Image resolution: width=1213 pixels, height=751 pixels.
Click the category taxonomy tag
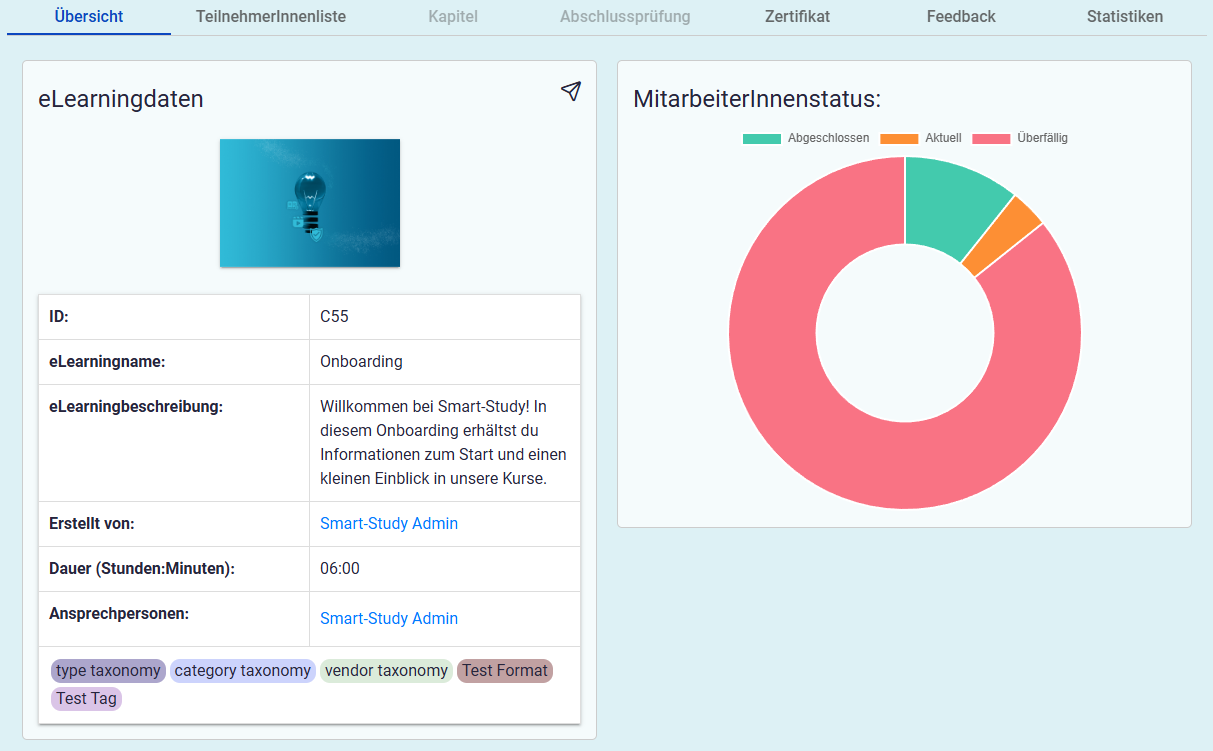(242, 671)
